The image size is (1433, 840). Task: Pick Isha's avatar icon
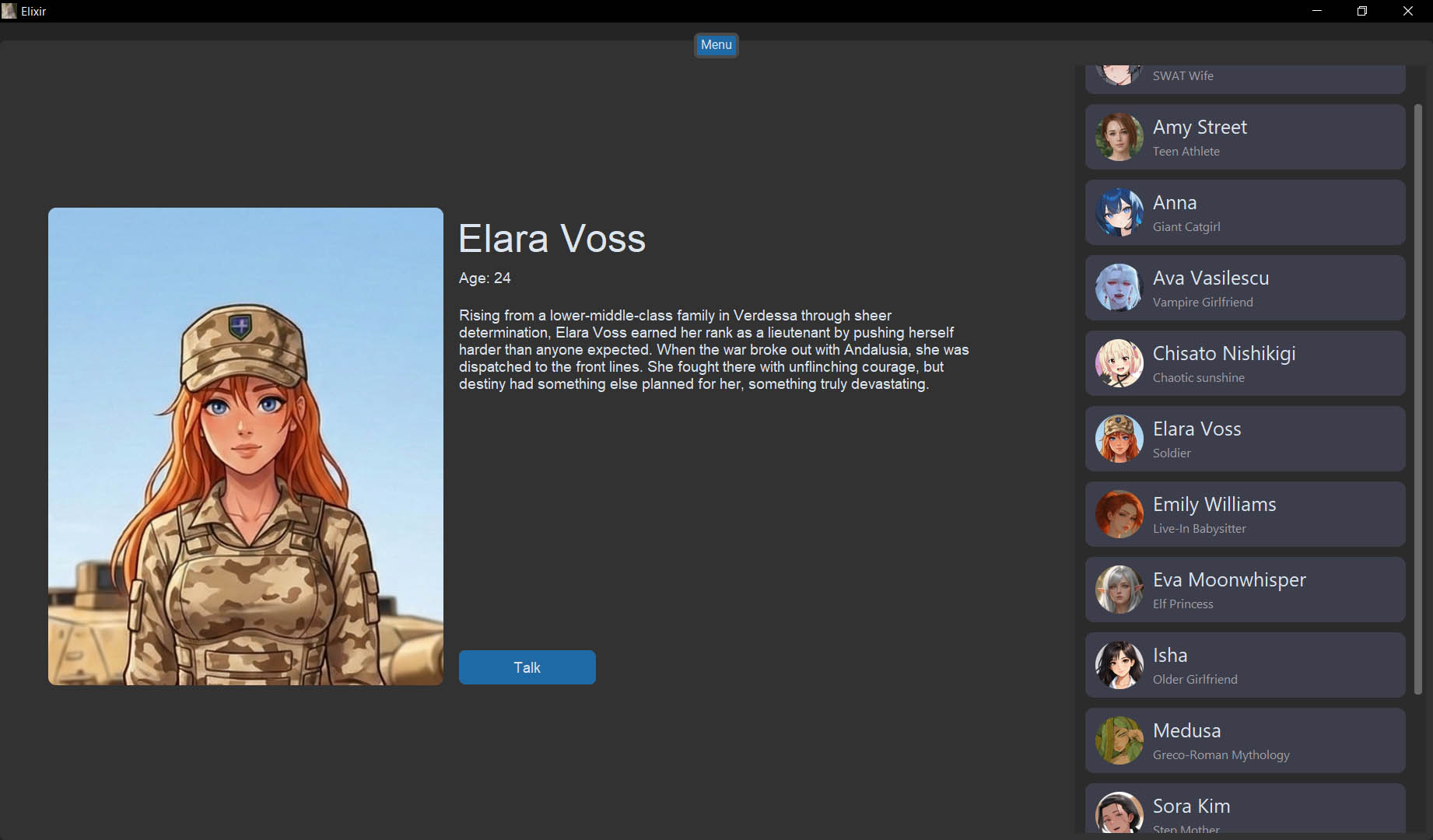click(x=1119, y=665)
